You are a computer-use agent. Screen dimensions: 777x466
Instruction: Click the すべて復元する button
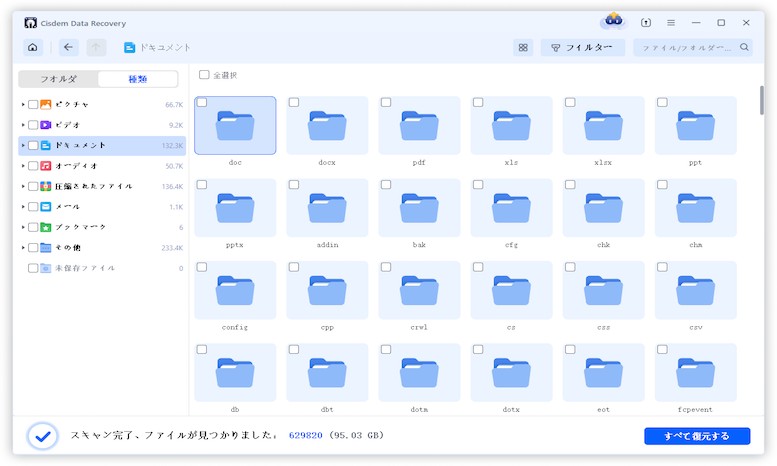coord(696,436)
